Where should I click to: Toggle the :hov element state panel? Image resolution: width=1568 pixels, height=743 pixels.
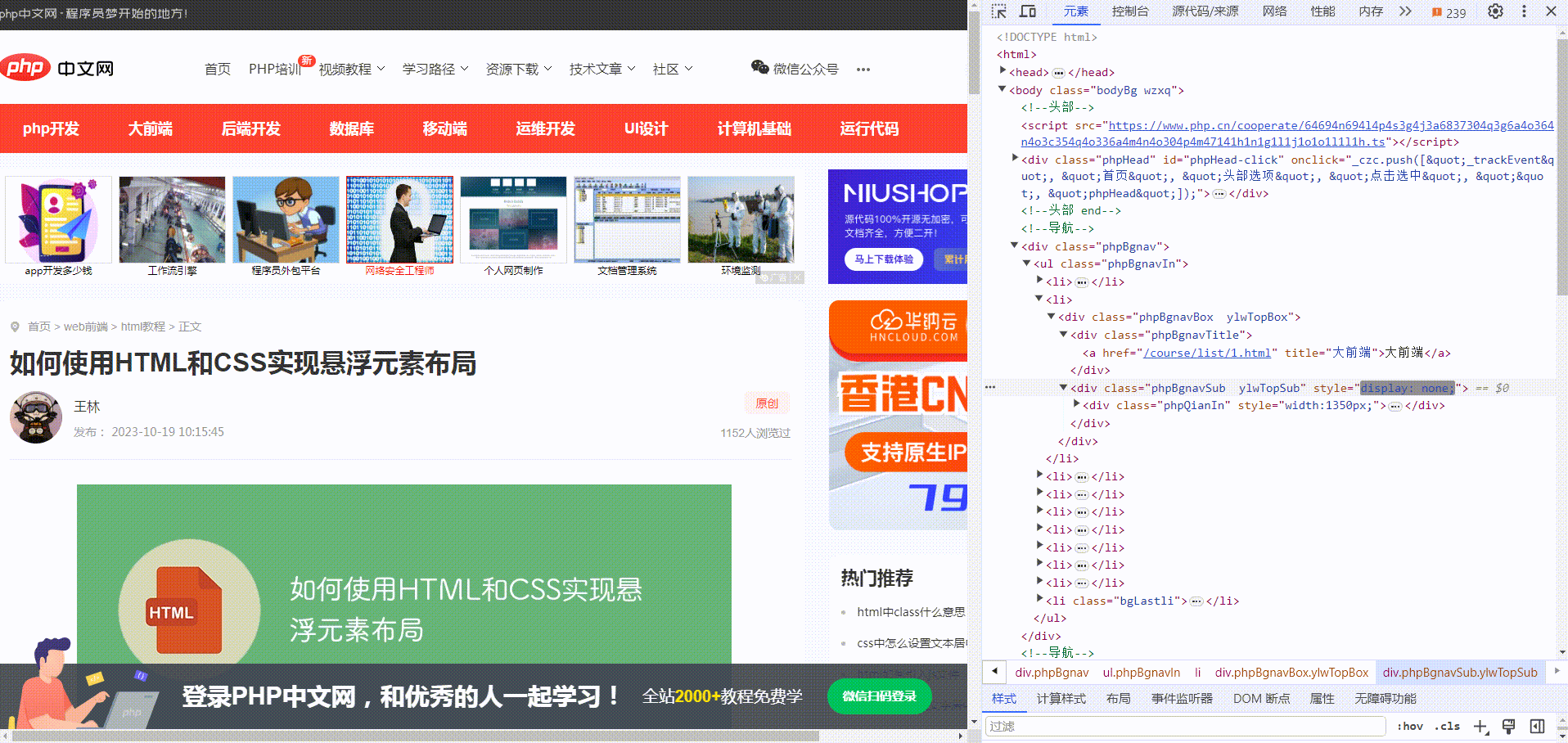click(1410, 726)
